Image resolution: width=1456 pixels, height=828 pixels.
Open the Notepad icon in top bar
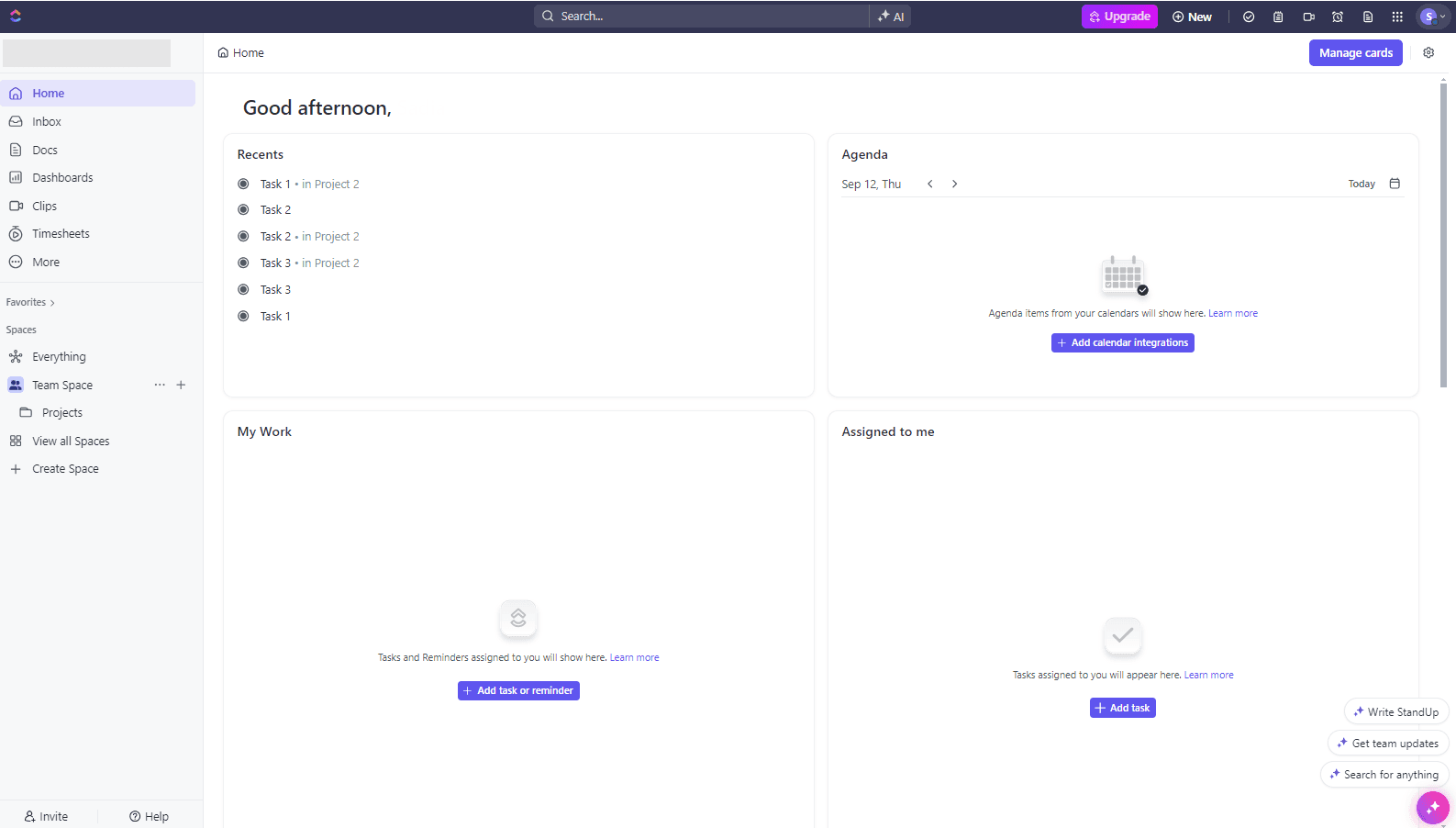1278,17
